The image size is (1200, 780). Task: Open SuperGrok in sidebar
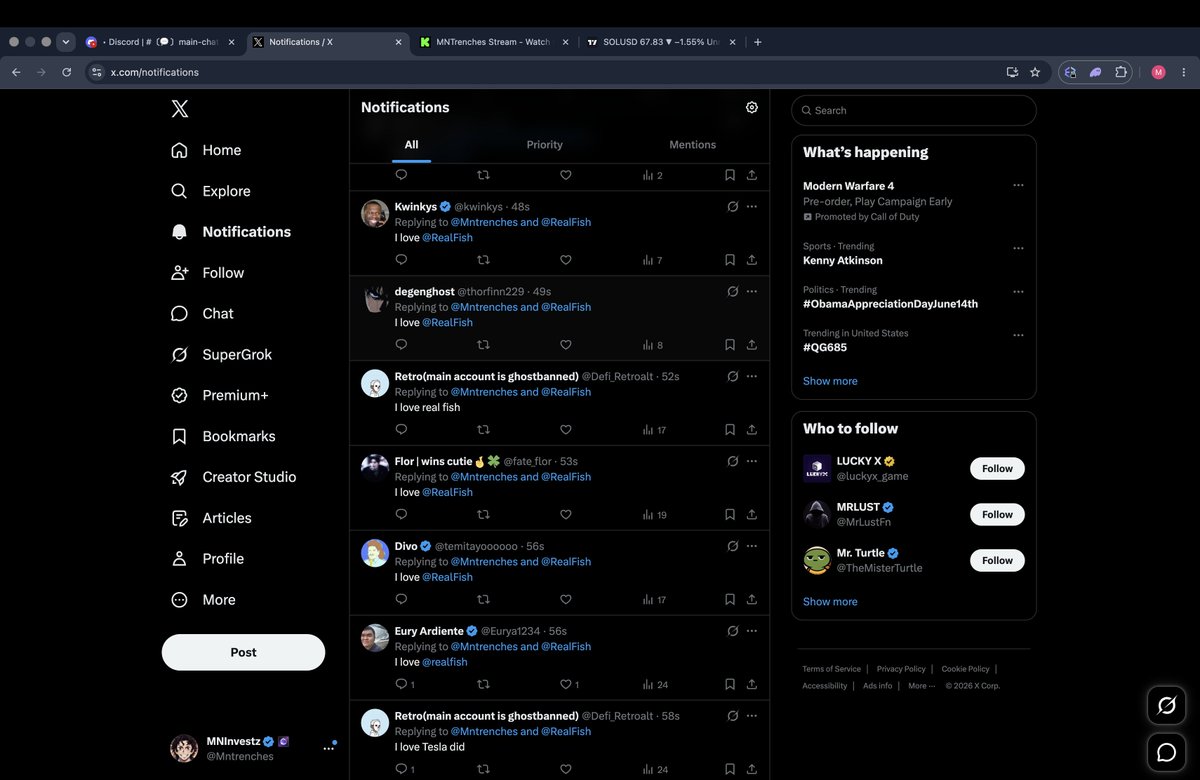pyautogui.click(x=222, y=354)
